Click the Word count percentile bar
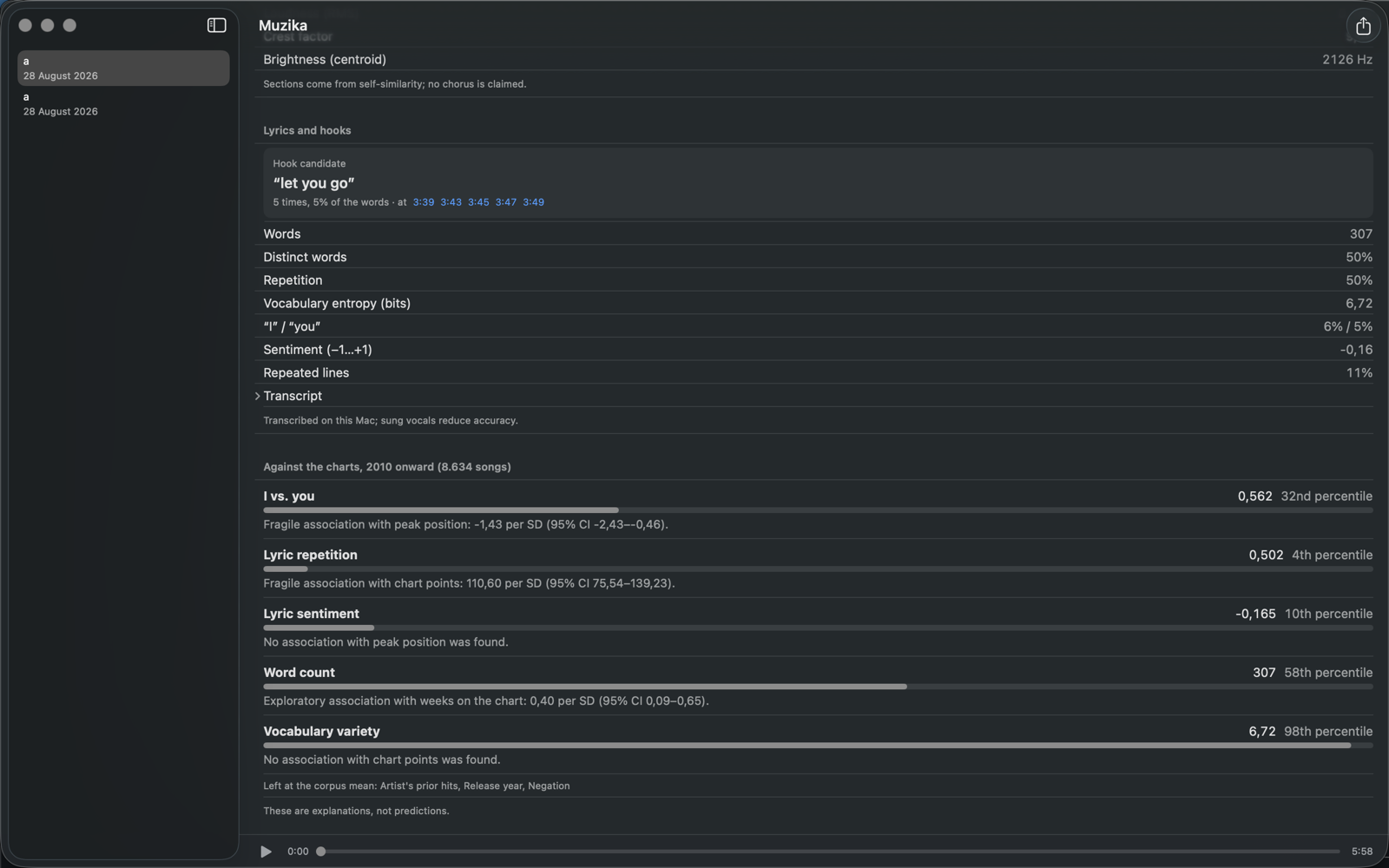Image resolution: width=1389 pixels, height=868 pixels. point(818,687)
